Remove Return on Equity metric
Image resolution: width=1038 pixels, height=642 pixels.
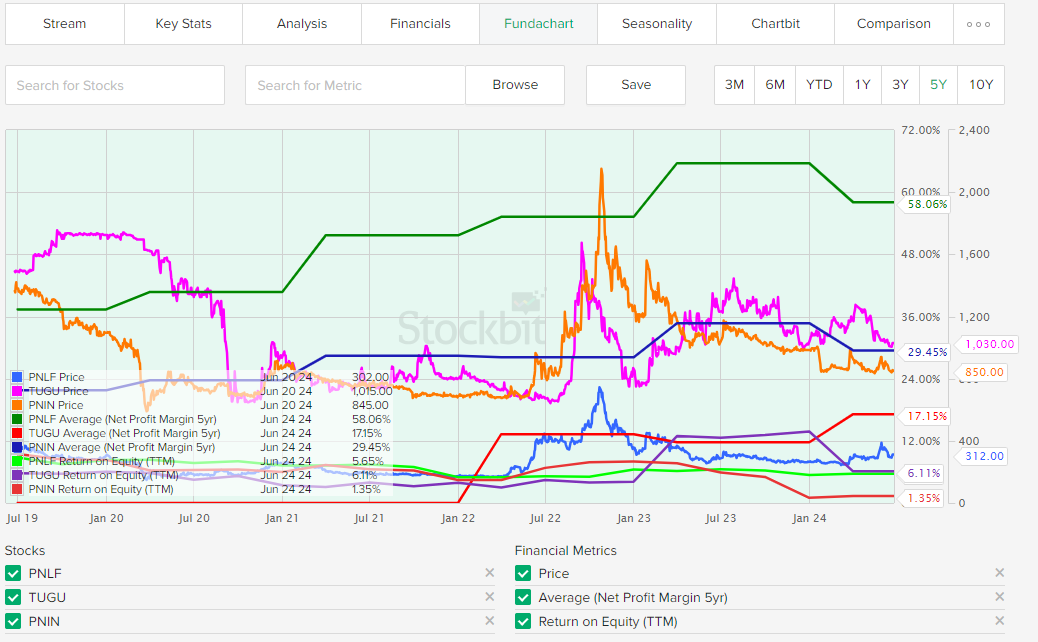tap(999, 622)
